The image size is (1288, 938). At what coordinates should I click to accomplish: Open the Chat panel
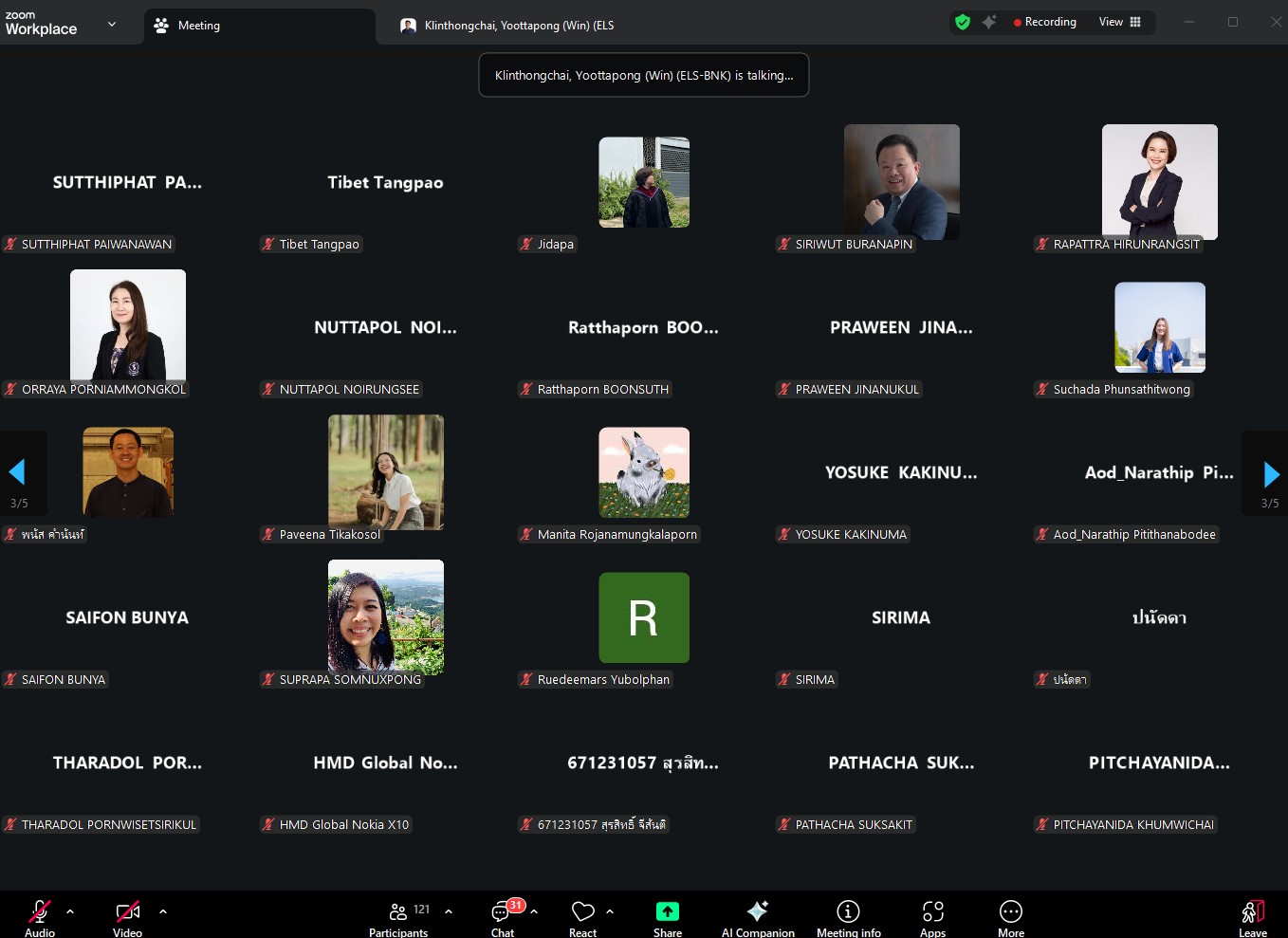tap(502, 916)
